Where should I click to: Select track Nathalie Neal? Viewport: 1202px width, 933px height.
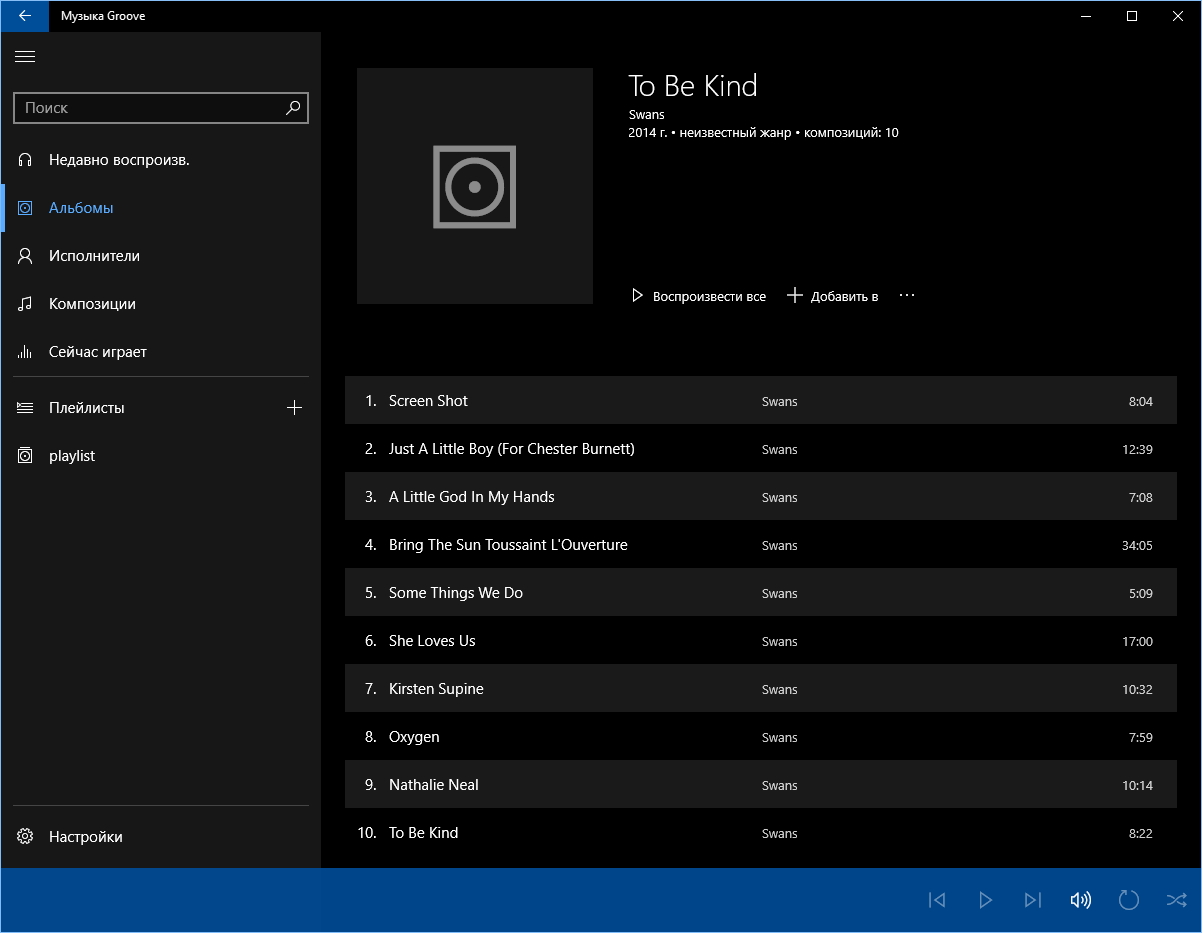click(761, 785)
